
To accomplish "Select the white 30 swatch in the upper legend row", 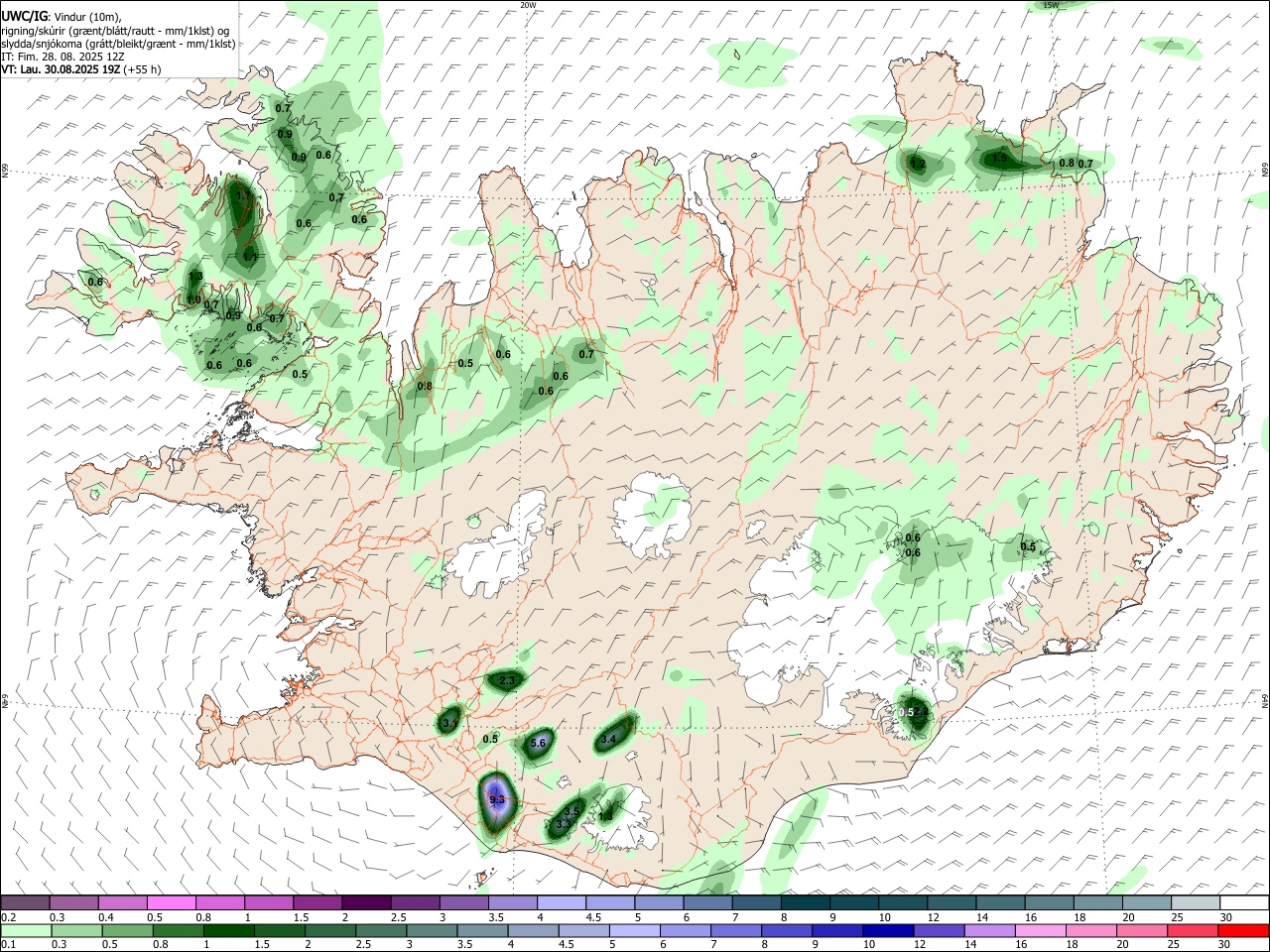I will 1244,902.
